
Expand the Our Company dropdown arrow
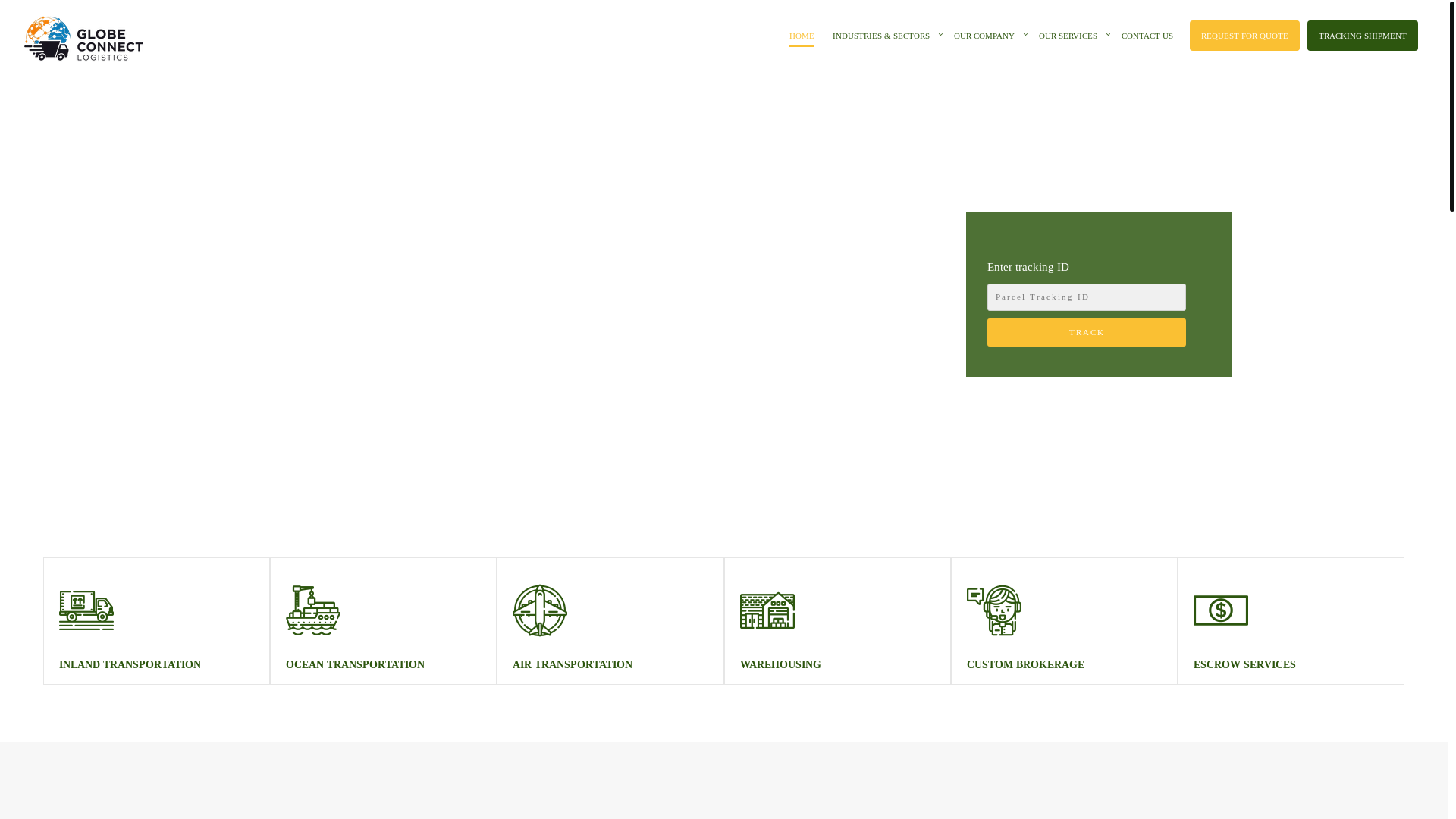click(1026, 34)
